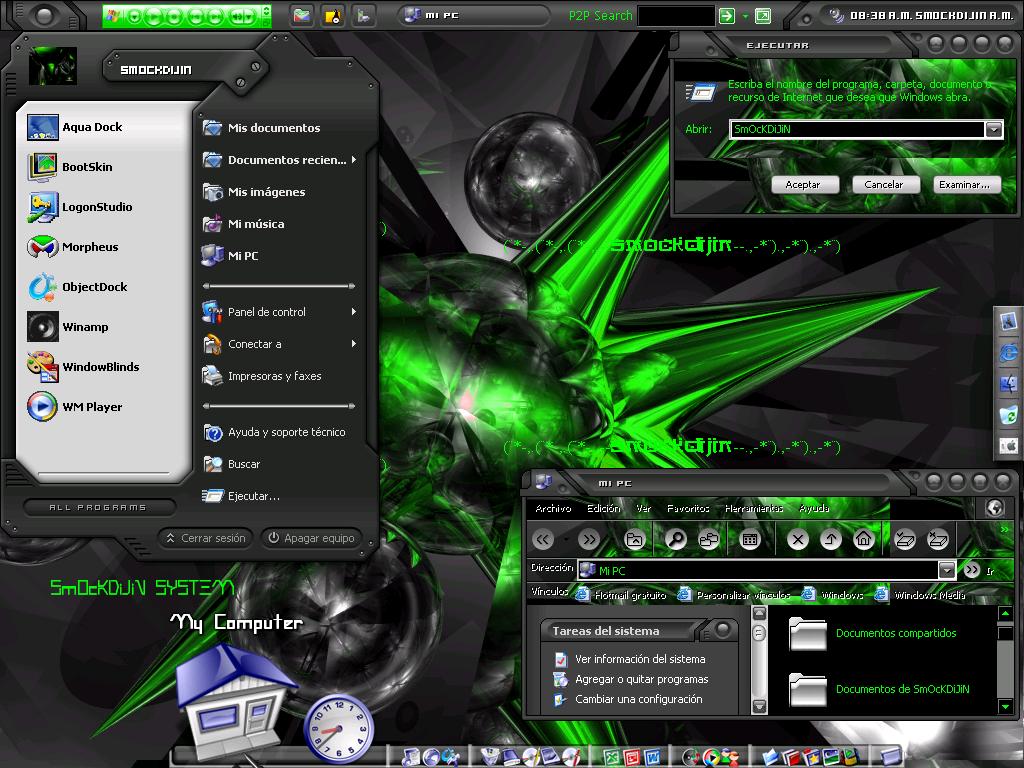
Task: Expand Documentos recientes submenu arrow
Action: coord(353,159)
